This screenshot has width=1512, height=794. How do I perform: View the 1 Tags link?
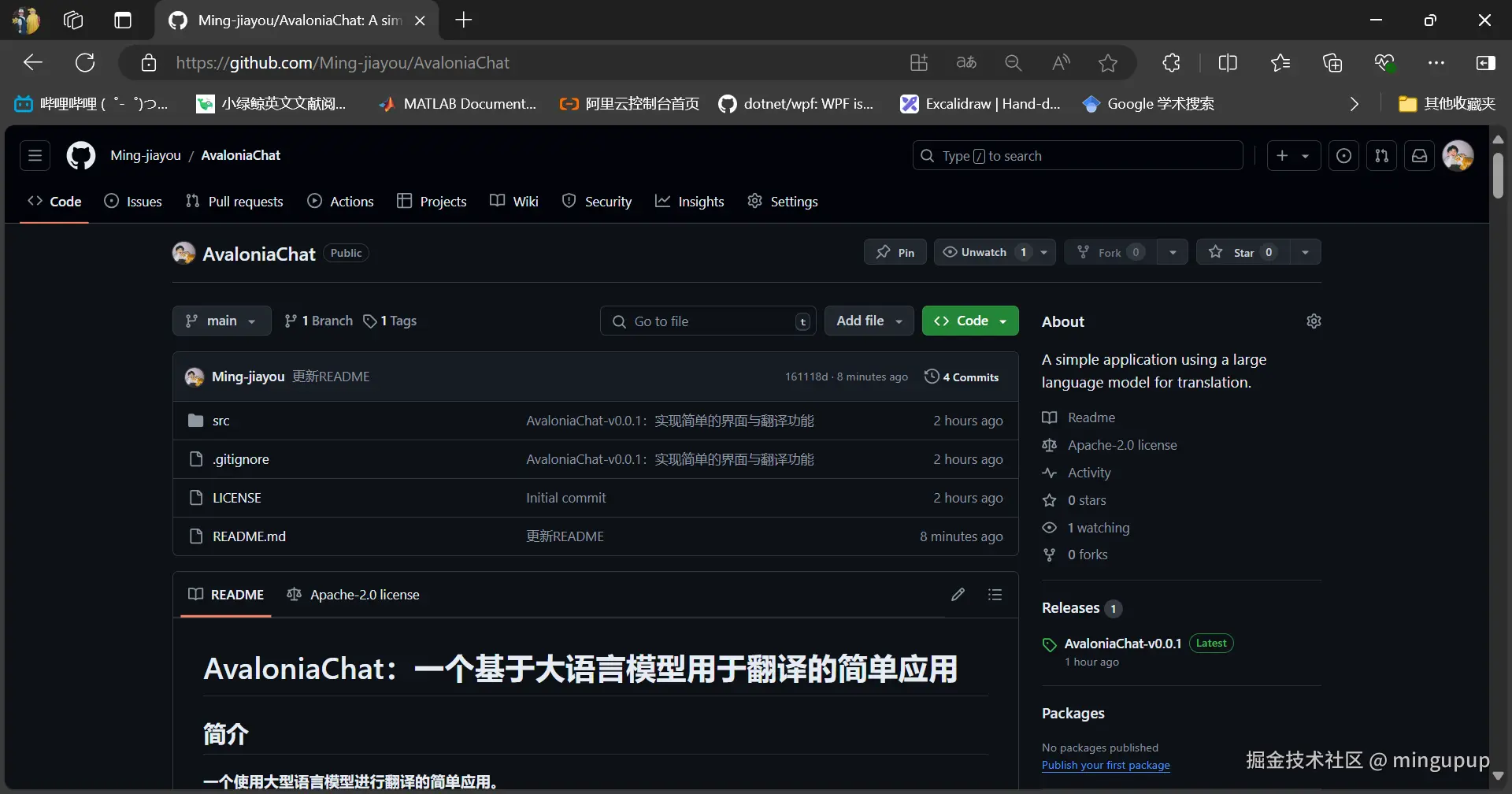pos(390,321)
